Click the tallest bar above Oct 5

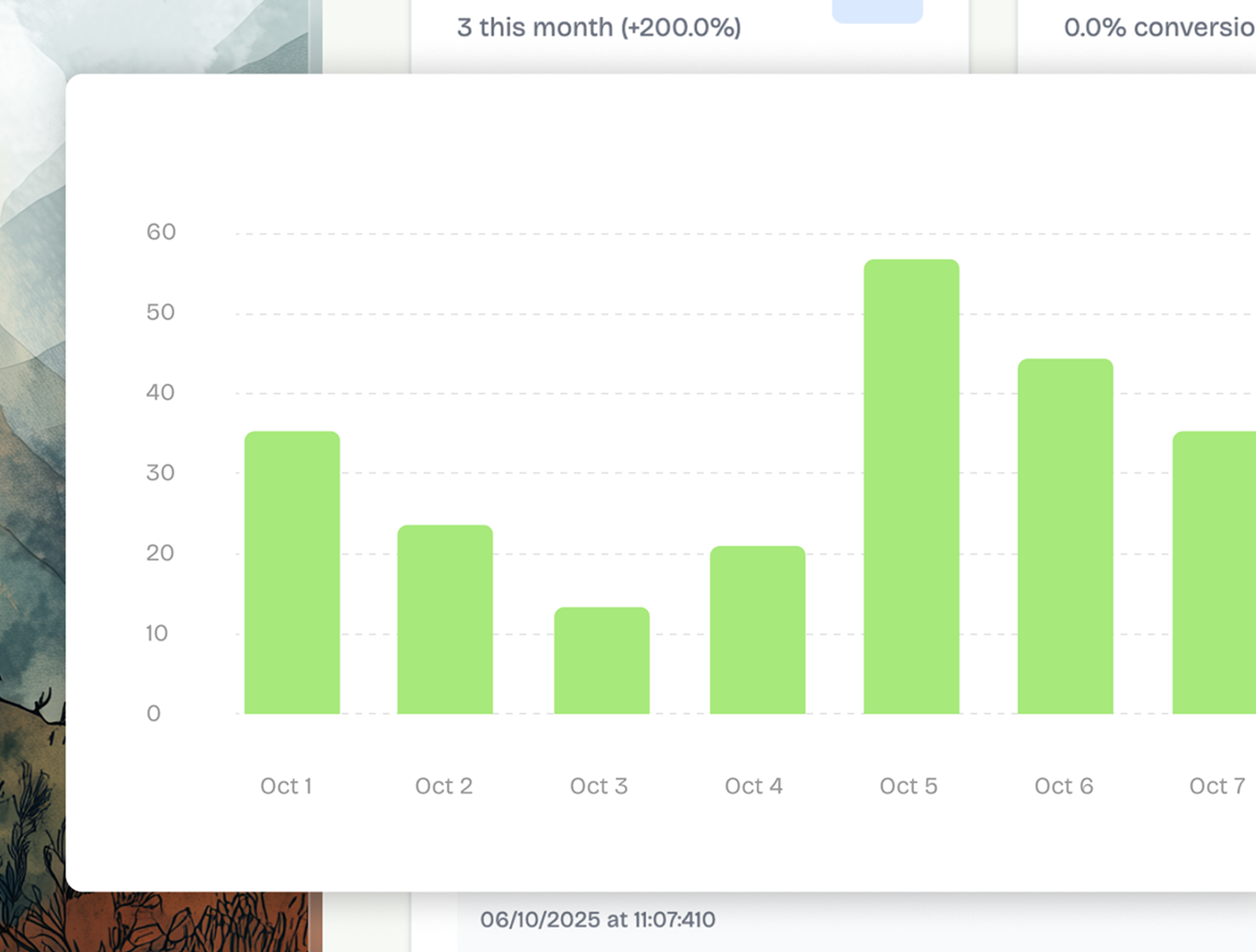point(911,486)
